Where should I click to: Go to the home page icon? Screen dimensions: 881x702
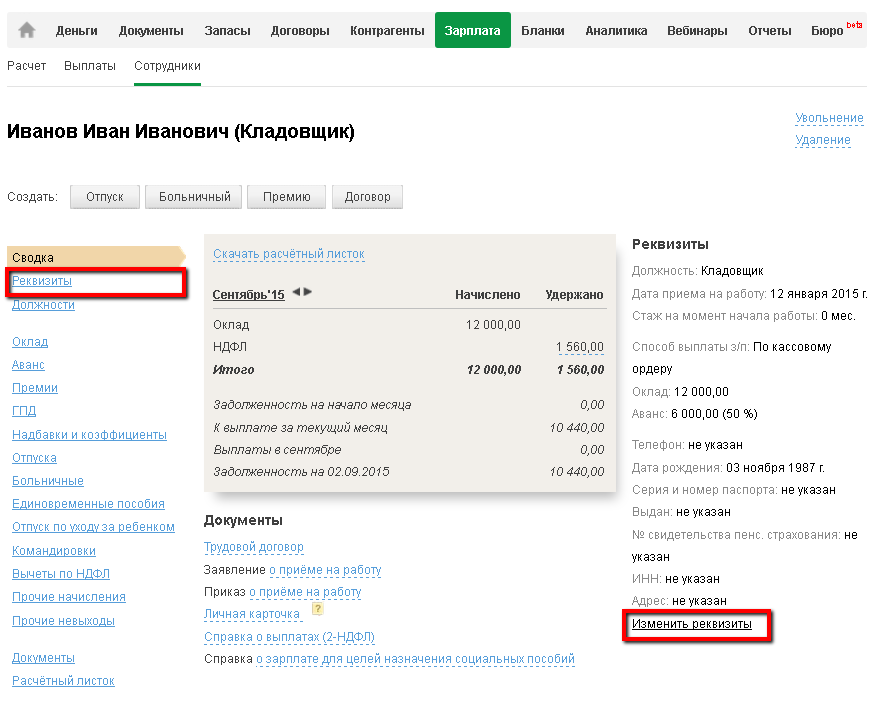(27, 31)
